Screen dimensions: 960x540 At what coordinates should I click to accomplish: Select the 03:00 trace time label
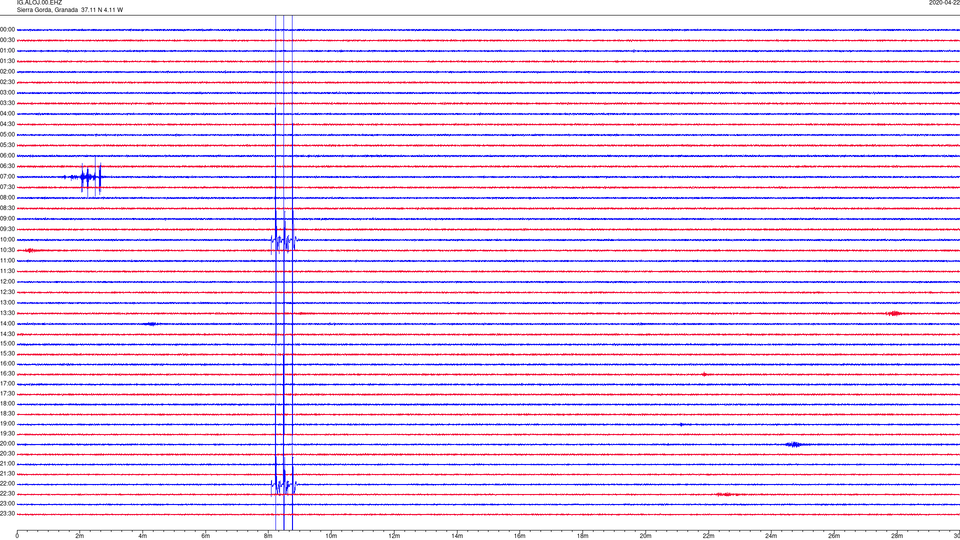pyautogui.click(x=7, y=93)
